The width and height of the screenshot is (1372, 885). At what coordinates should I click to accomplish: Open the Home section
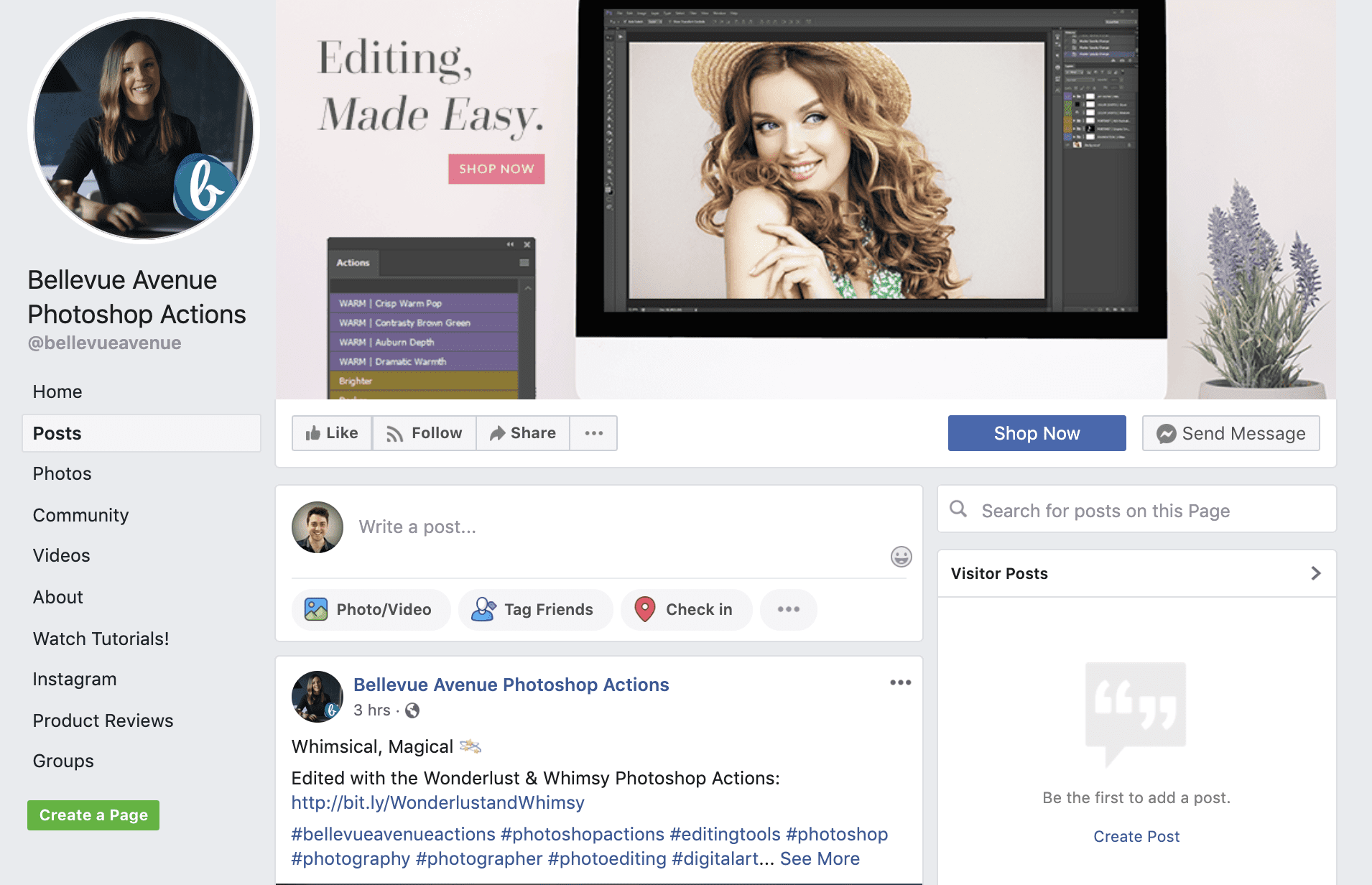coord(57,391)
